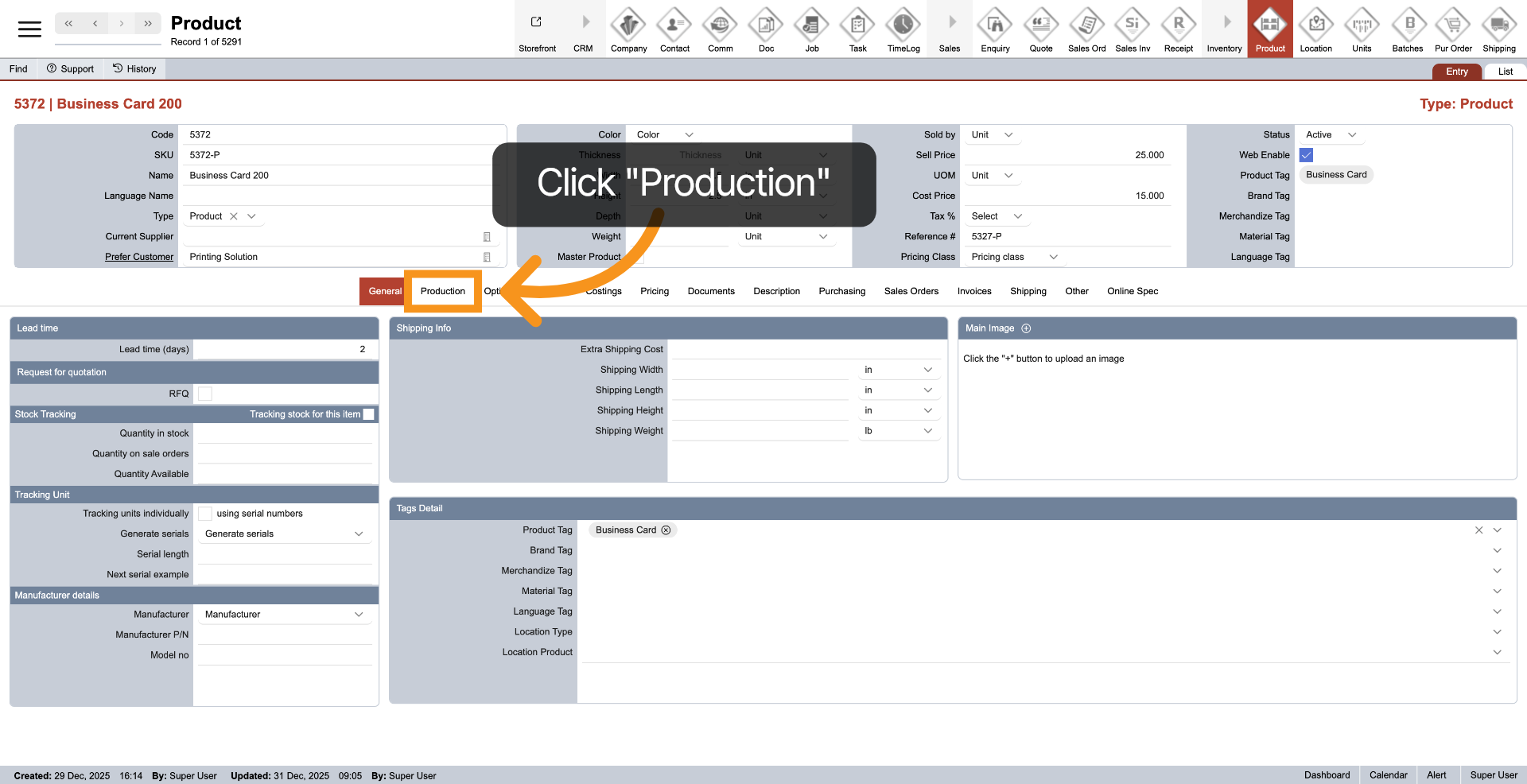Open the Purchase Order module

[x=1453, y=29]
